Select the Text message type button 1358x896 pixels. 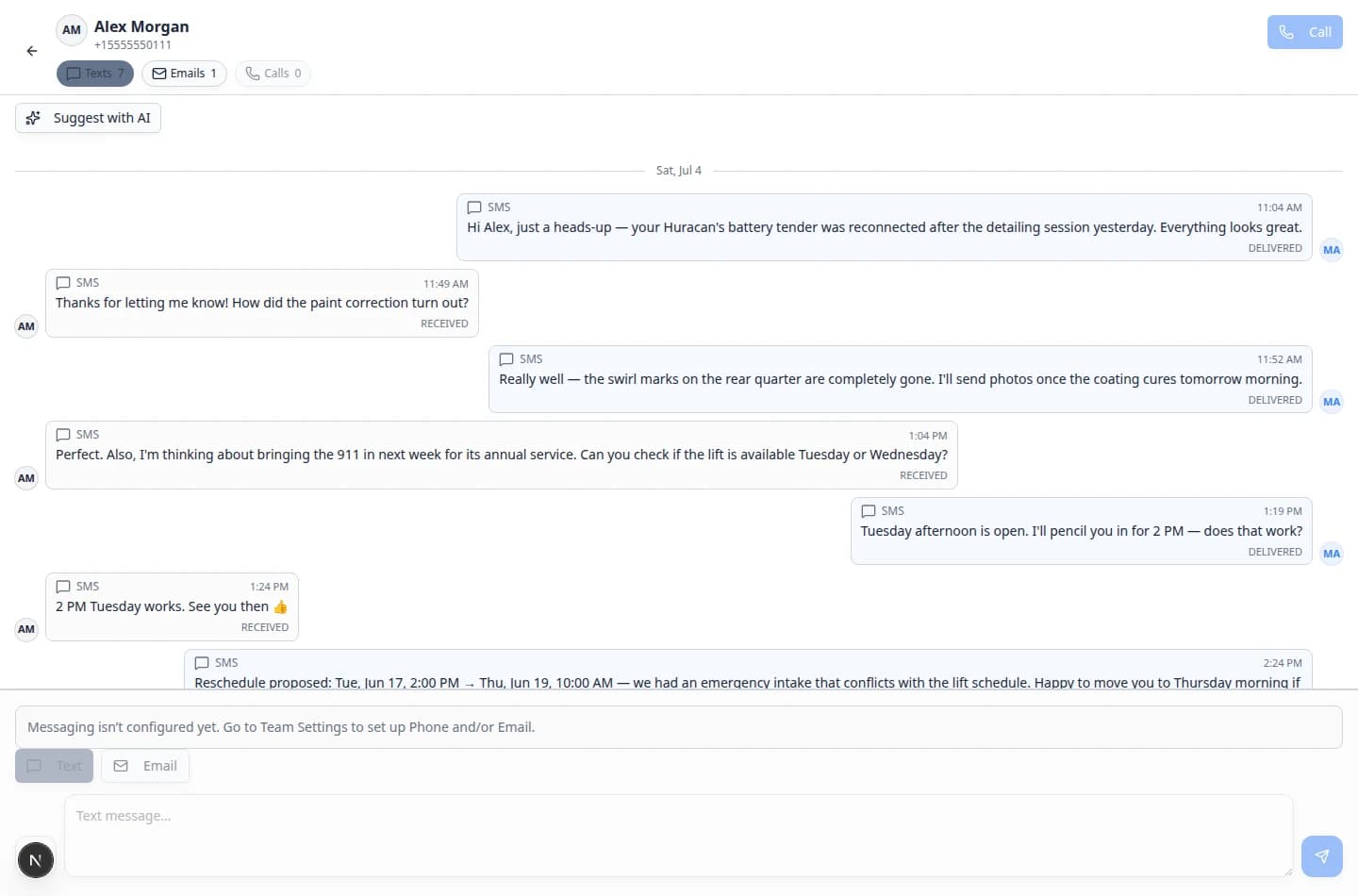[55, 766]
